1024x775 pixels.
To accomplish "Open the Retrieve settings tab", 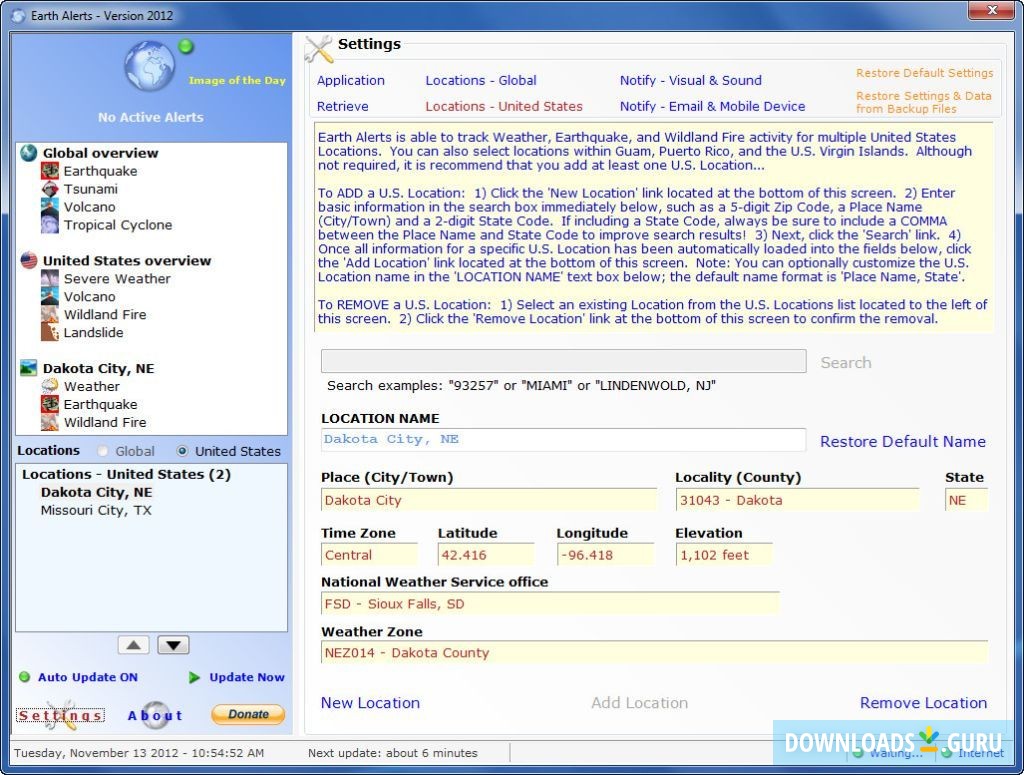I will [x=342, y=106].
